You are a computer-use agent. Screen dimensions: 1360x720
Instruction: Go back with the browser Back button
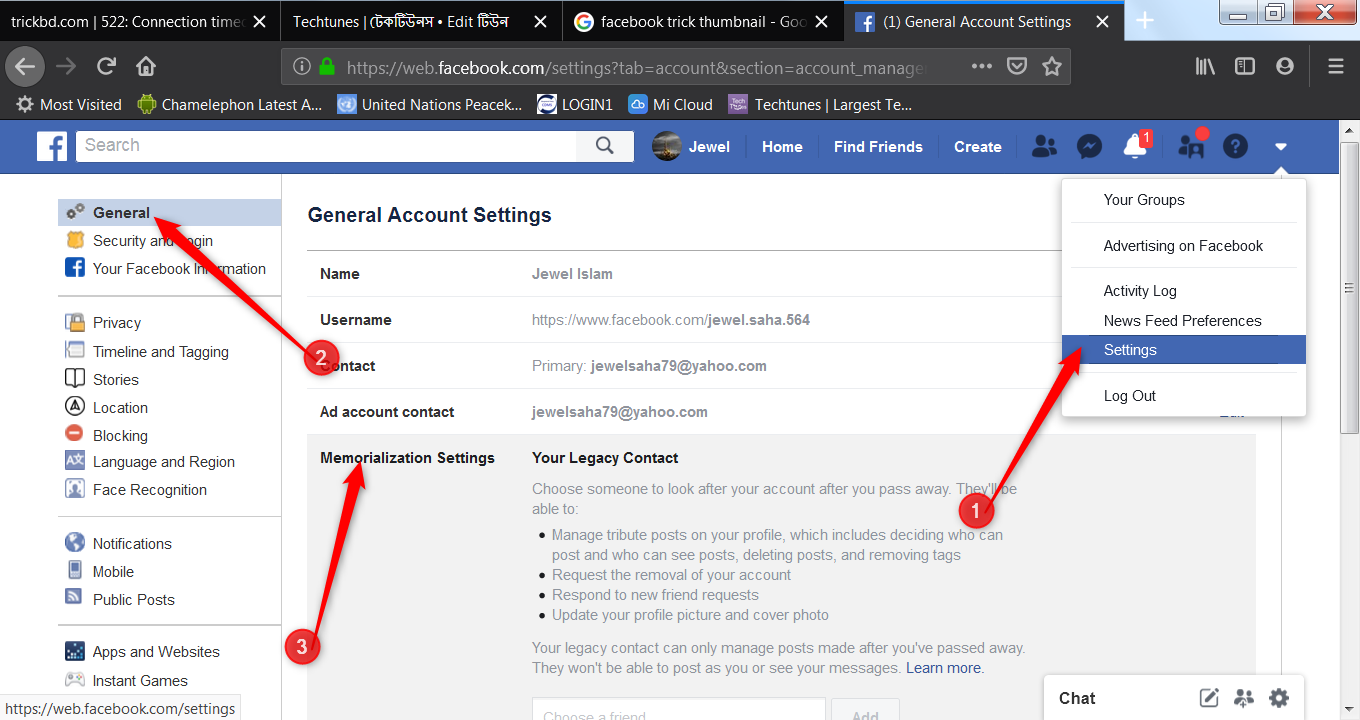point(25,66)
